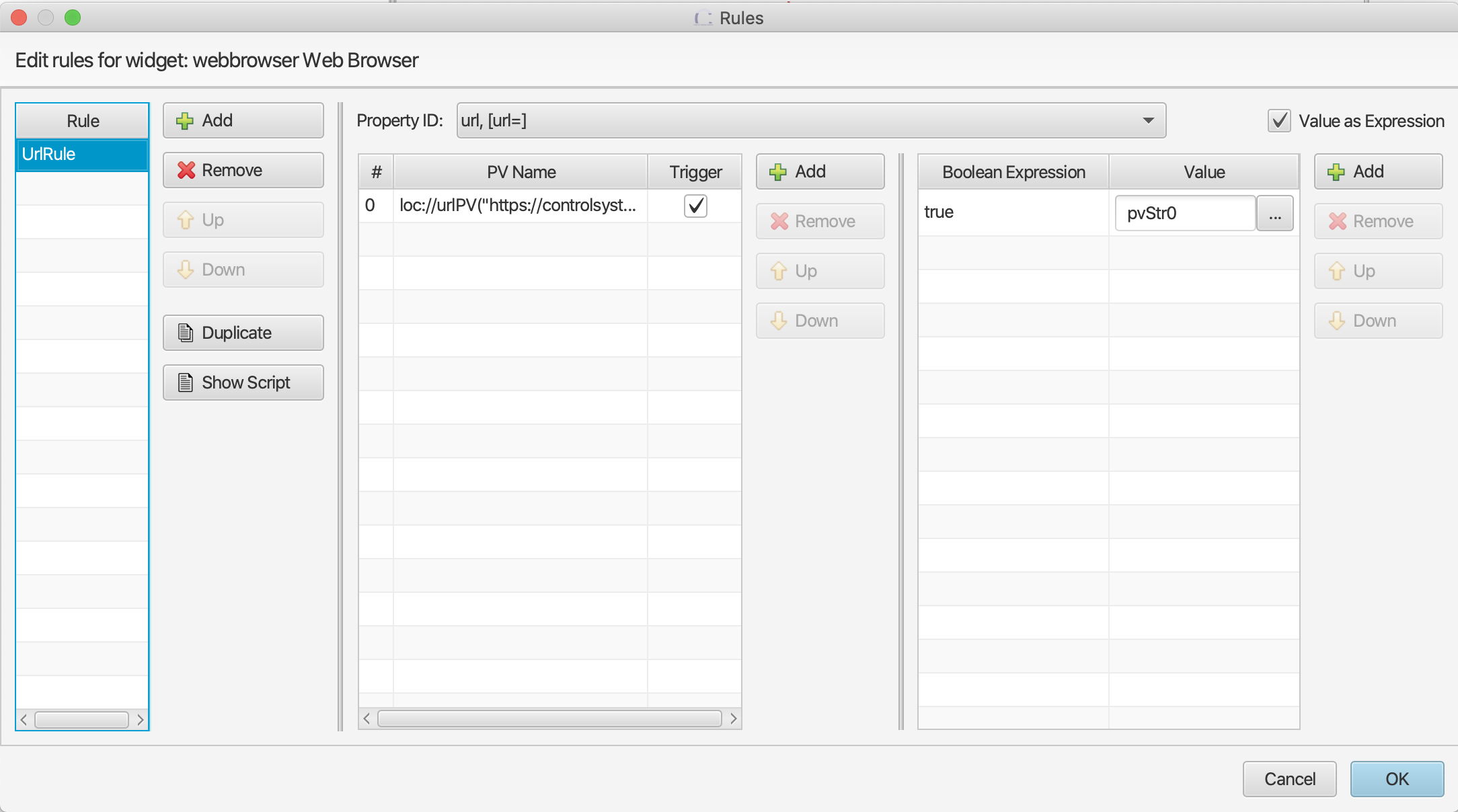The height and width of the screenshot is (812, 1458).
Task: Click the green plus icon to add a PV
Action: pos(778,172)
